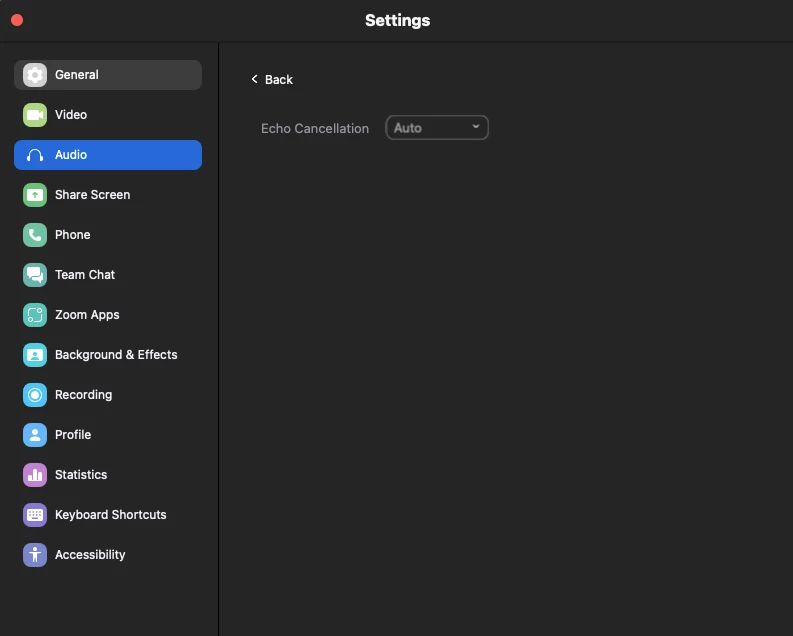Click the General gear icon

[x=35, y=75]
